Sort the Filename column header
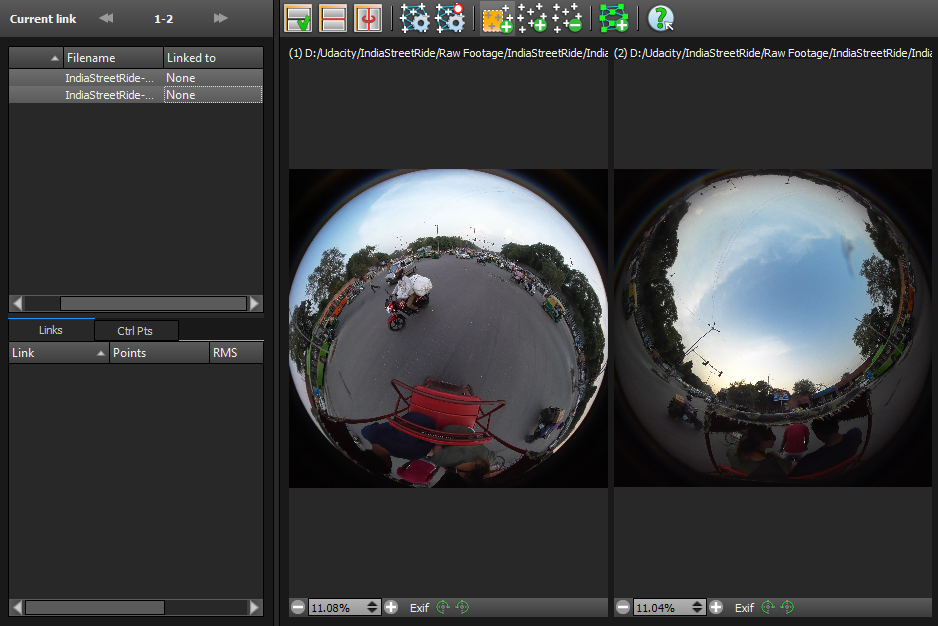 pyautogui.click(x=113, y=57)
